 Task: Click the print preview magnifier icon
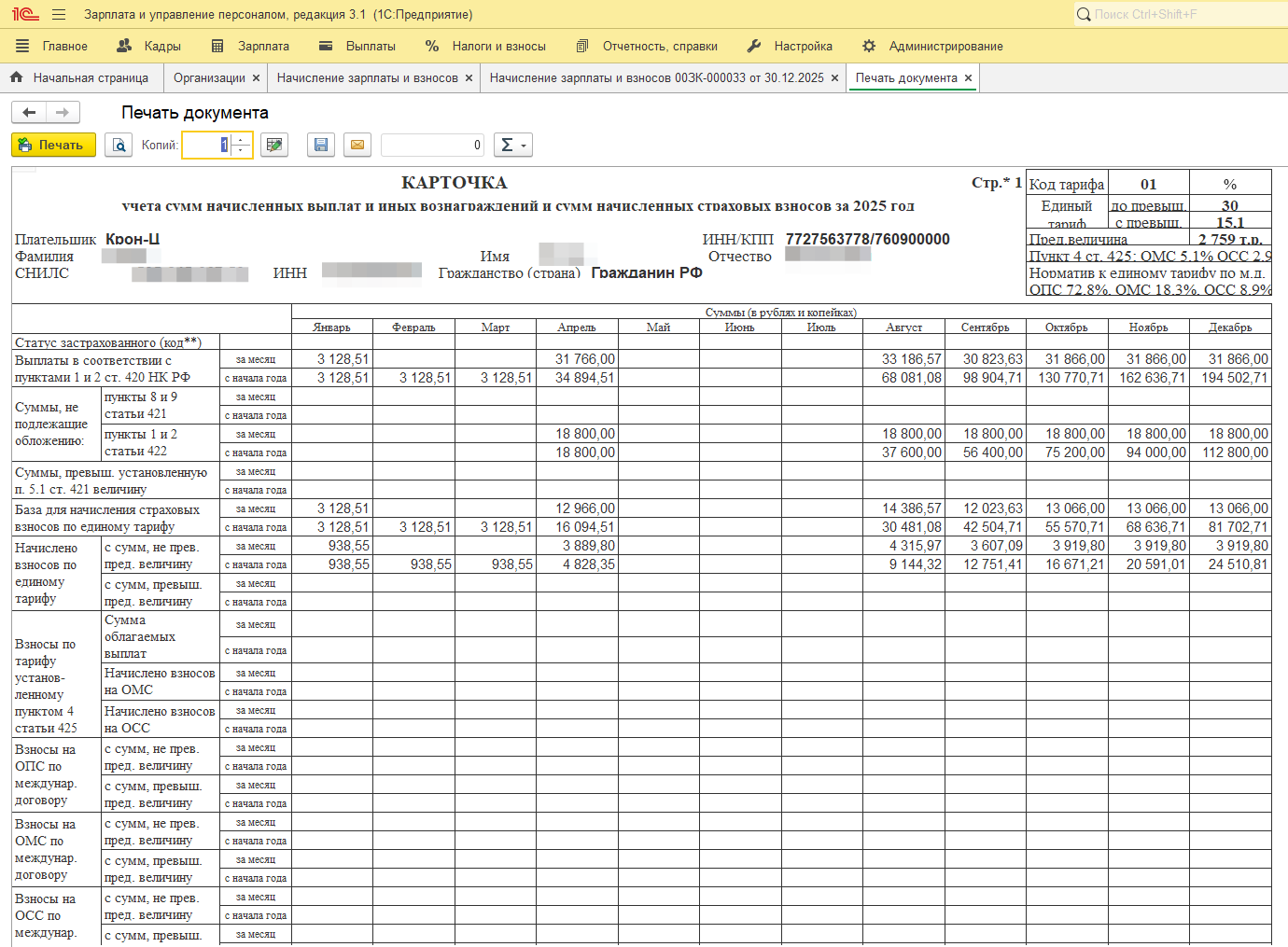tap(119, 145)
